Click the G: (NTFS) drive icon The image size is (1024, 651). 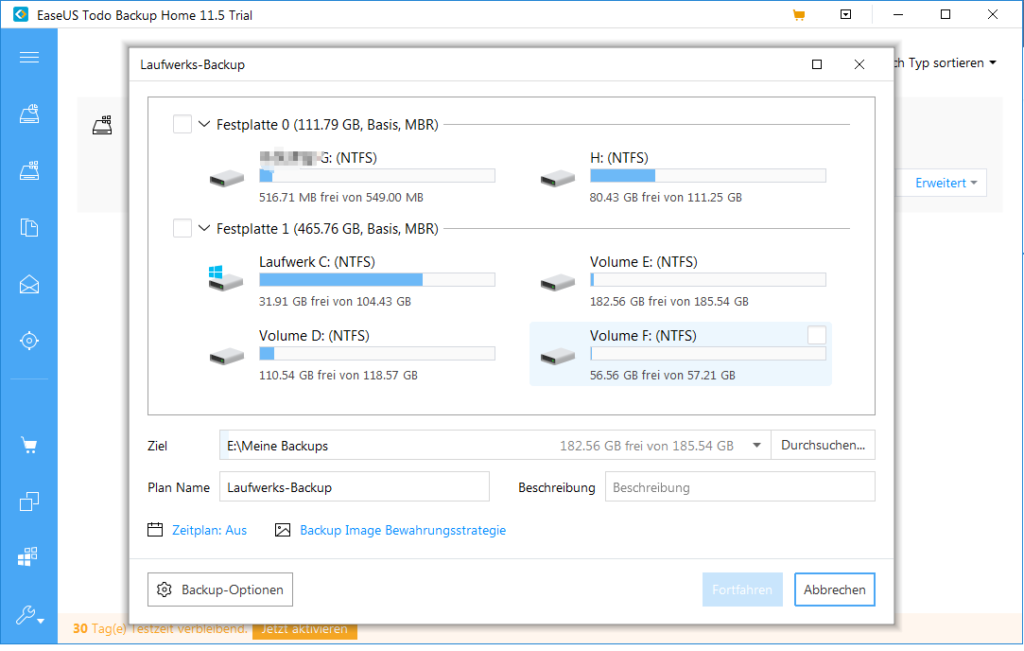tap(227, 178)
